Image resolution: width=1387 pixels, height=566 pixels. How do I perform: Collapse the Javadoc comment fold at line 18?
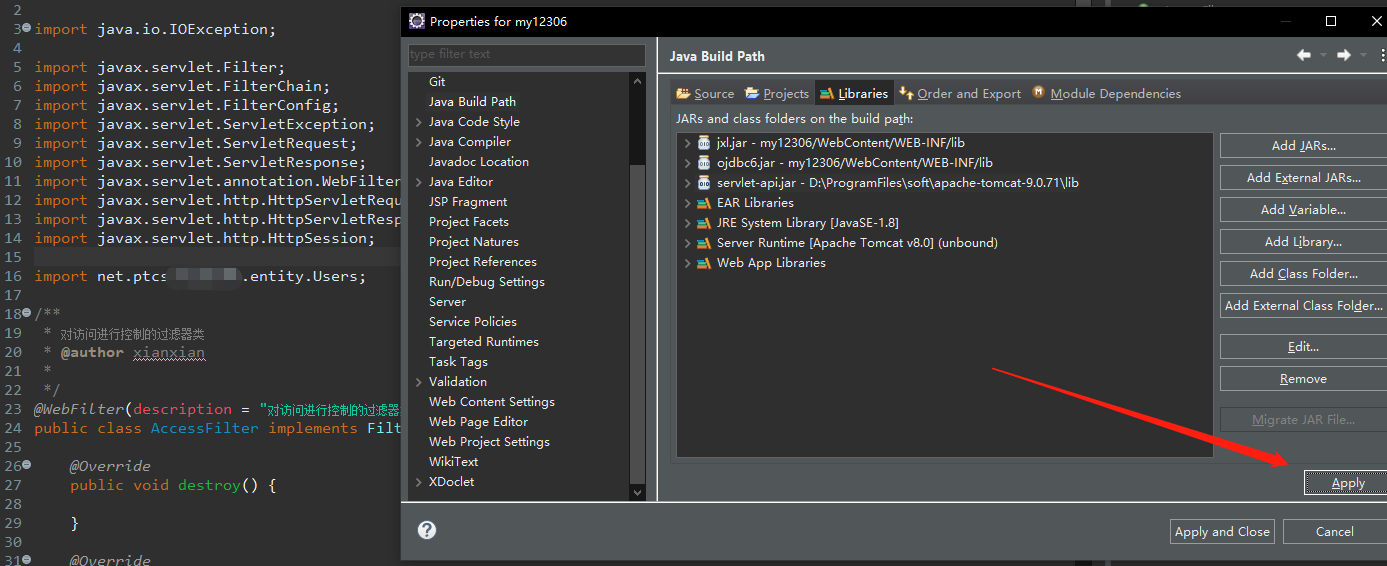[26, 314]
